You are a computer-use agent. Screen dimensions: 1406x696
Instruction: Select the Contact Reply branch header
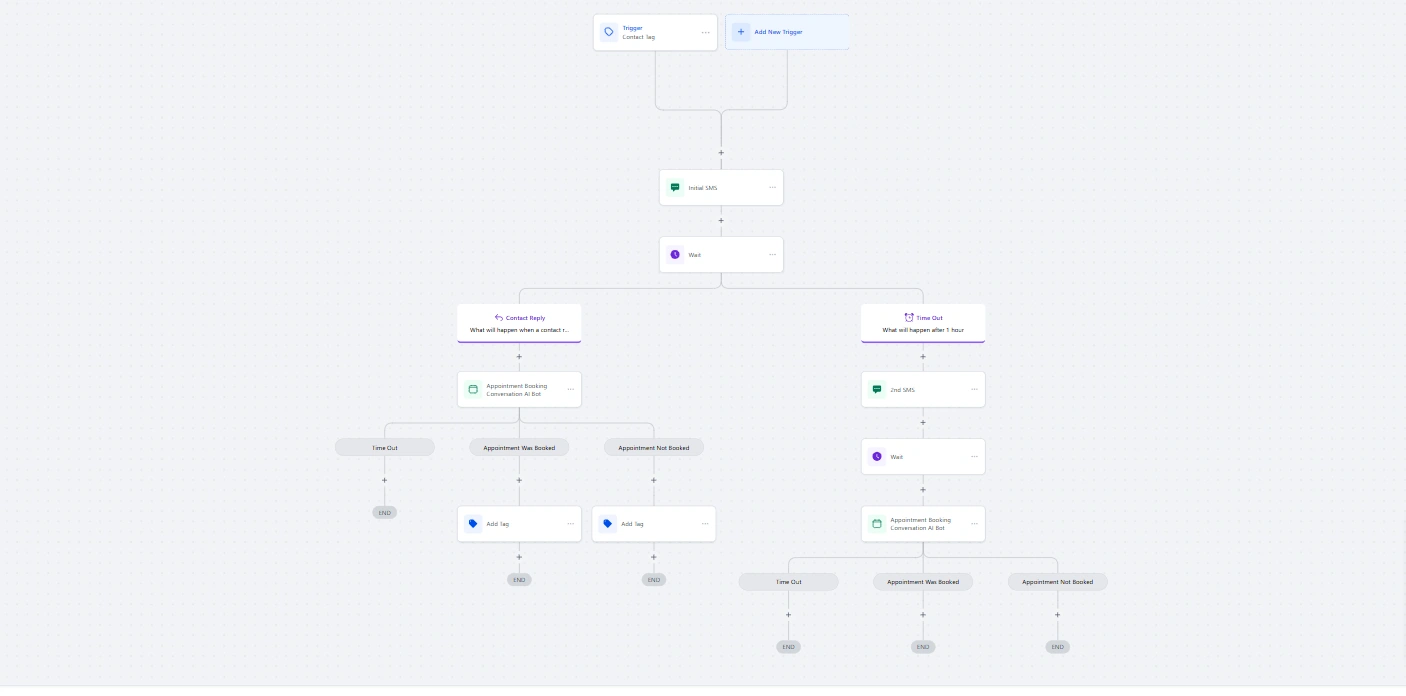(519, 323)
